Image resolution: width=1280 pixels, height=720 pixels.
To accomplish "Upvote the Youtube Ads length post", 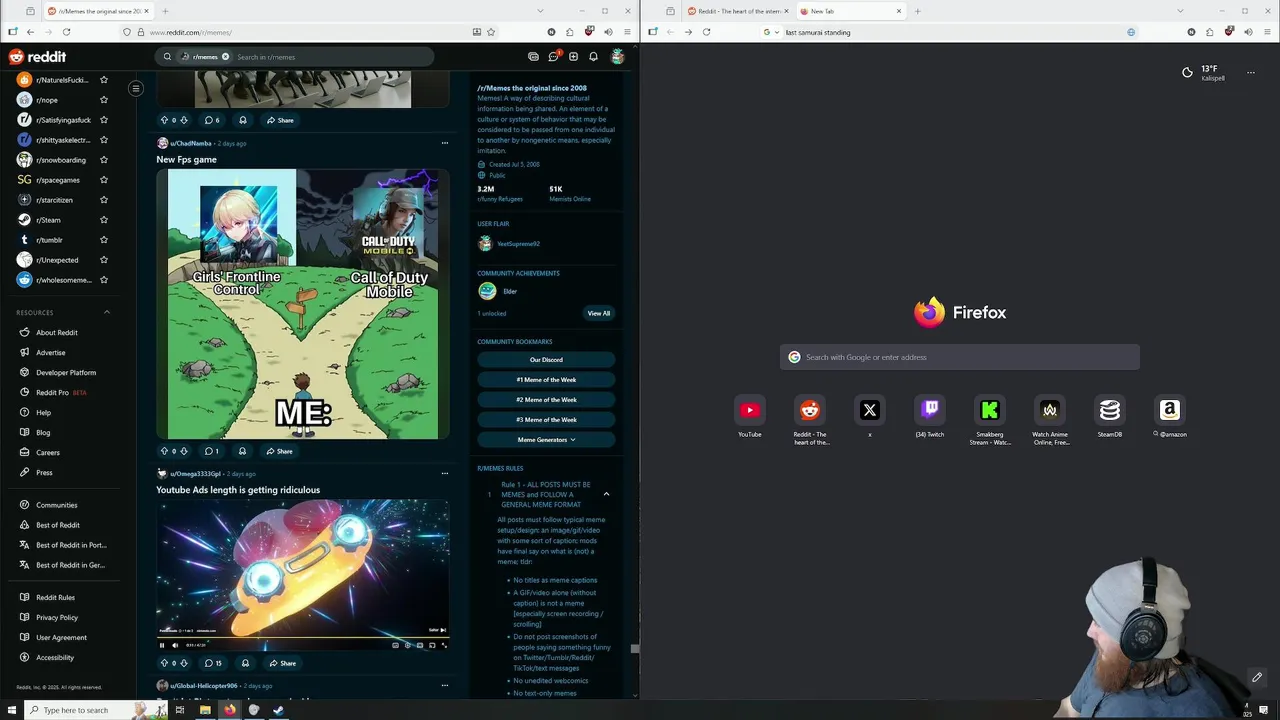I will click(x=164, y=663).
